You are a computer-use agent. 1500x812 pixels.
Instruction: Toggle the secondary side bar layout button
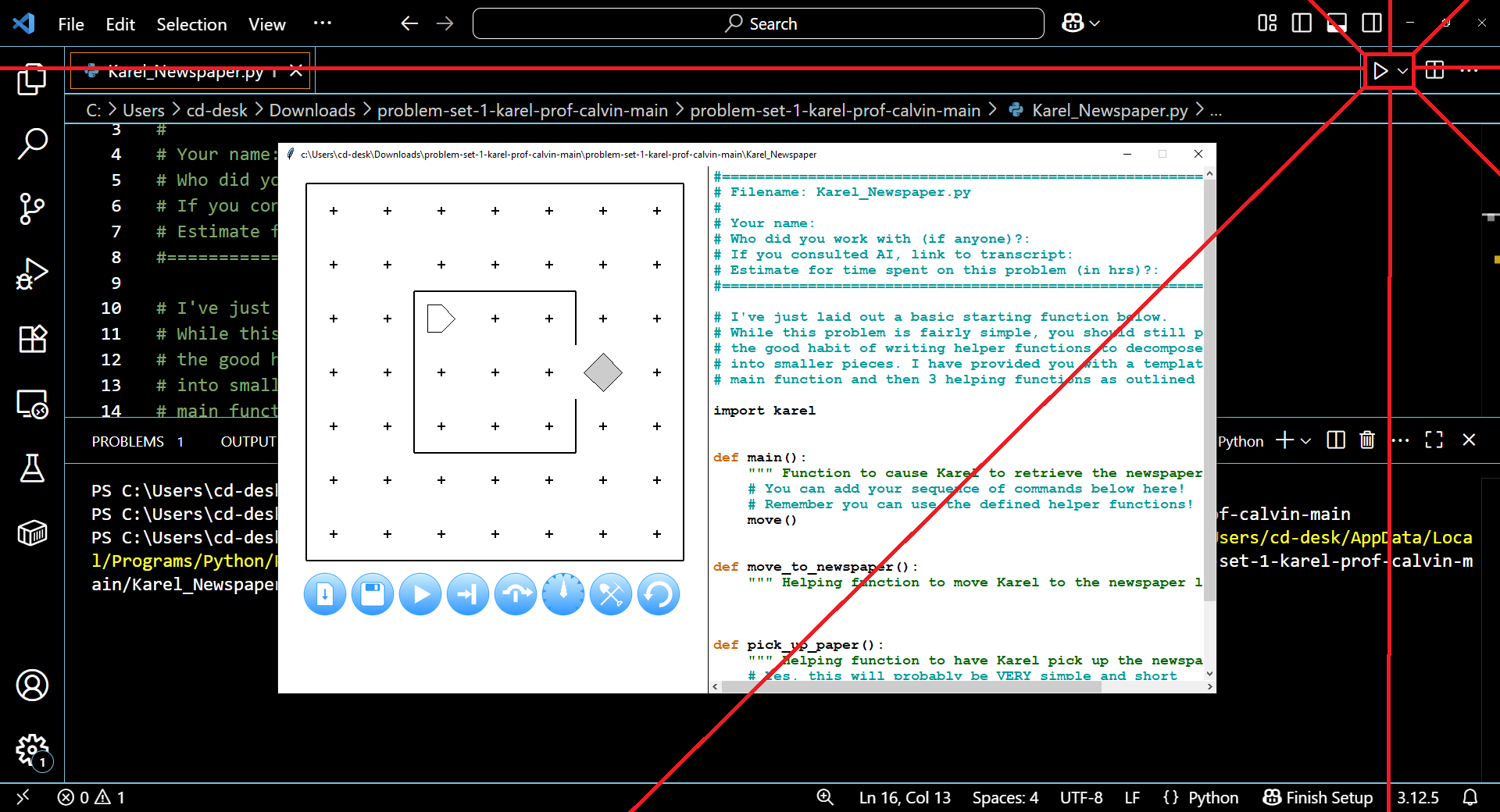(1372, 23)
